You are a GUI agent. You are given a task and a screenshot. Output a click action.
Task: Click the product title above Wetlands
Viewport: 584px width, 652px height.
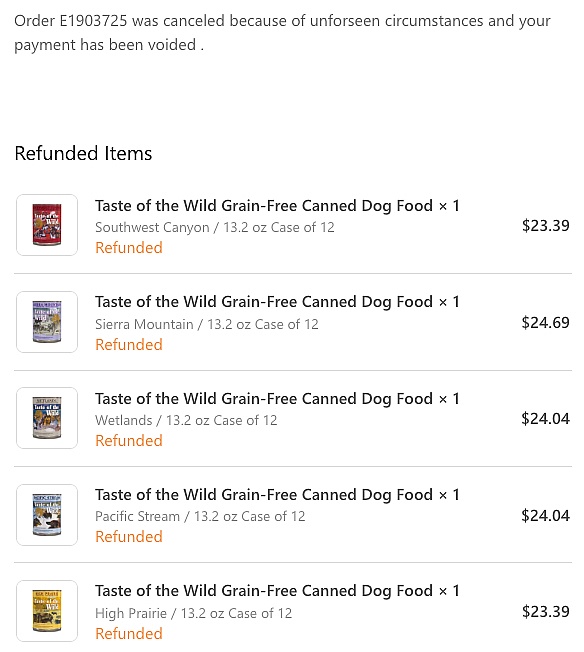click(277, 399)
